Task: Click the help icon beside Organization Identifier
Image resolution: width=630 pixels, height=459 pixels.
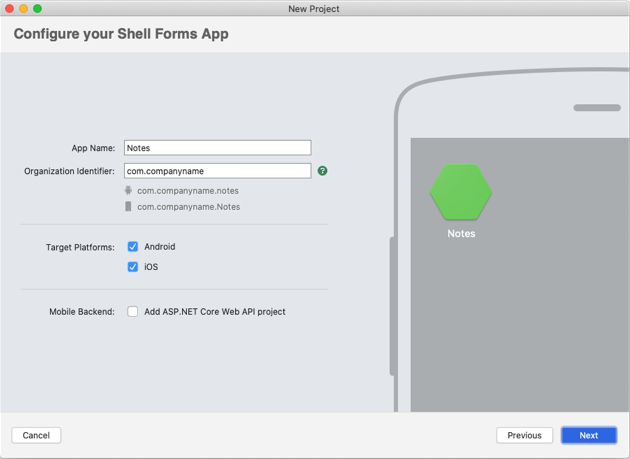Action: [x=322, y=171]
